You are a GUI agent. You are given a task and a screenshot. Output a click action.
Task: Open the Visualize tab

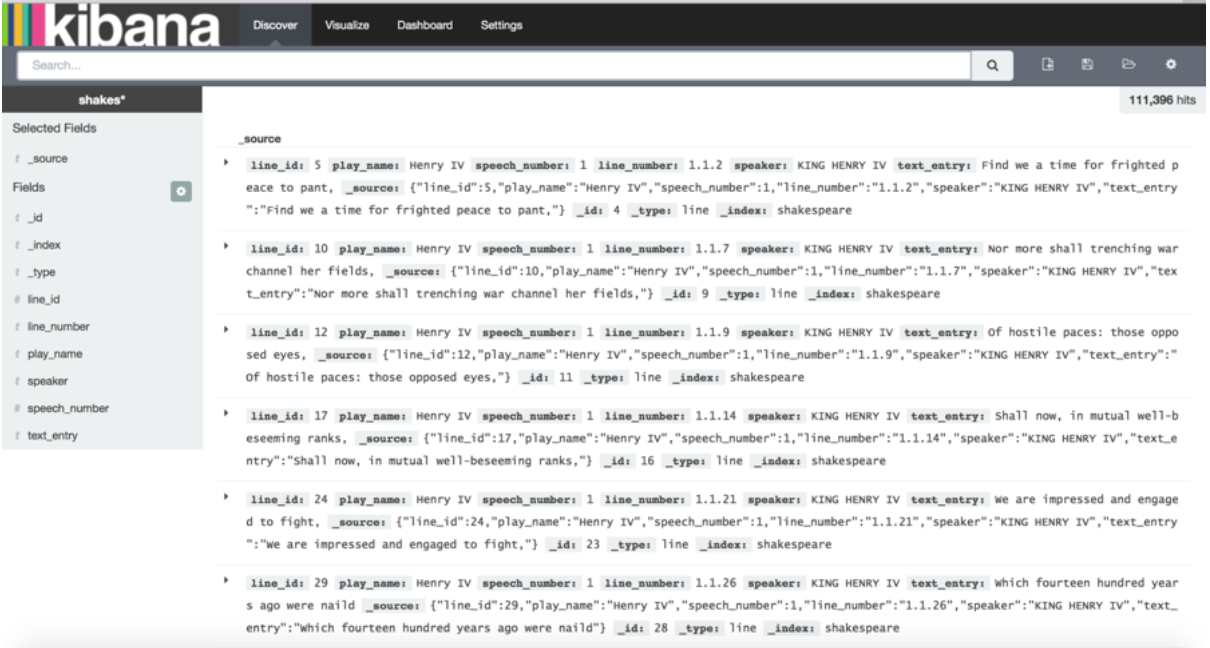click(347, 25)
